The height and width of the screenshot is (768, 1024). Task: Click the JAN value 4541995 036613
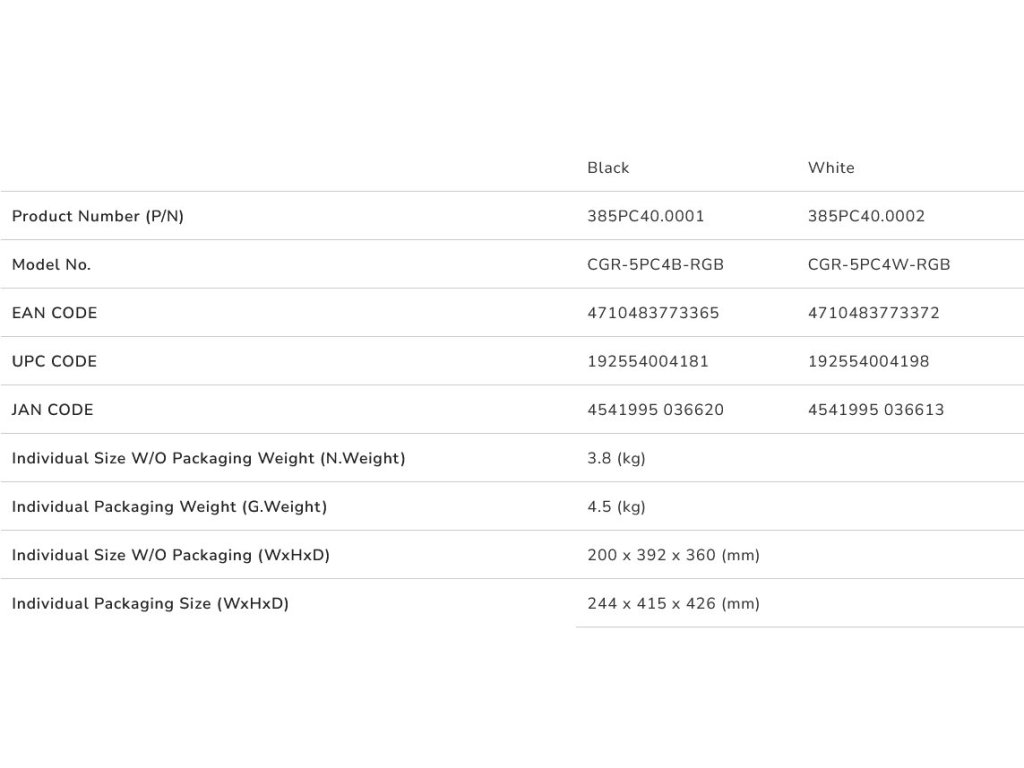[876, 410]
